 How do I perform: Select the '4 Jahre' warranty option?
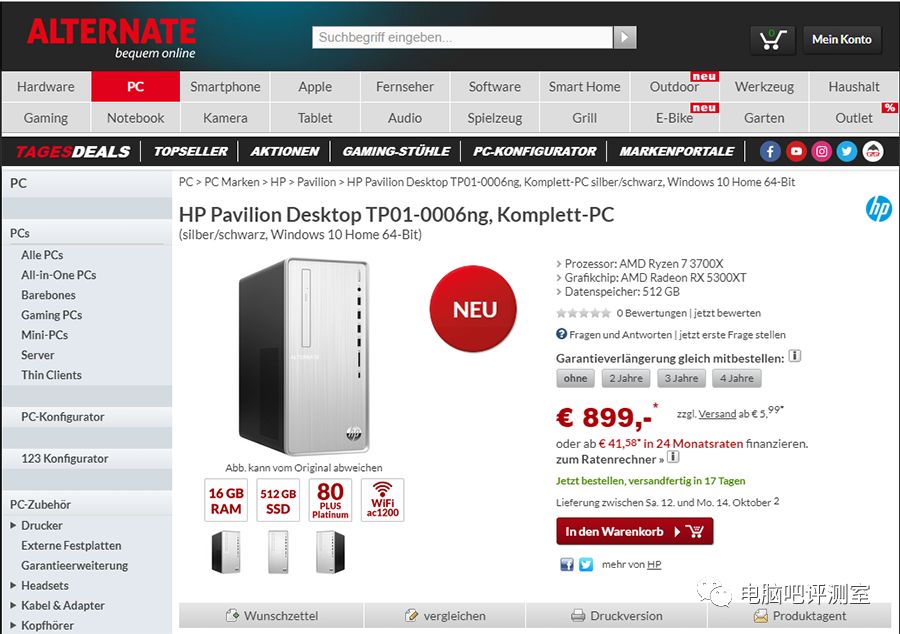tap(736, 378)
